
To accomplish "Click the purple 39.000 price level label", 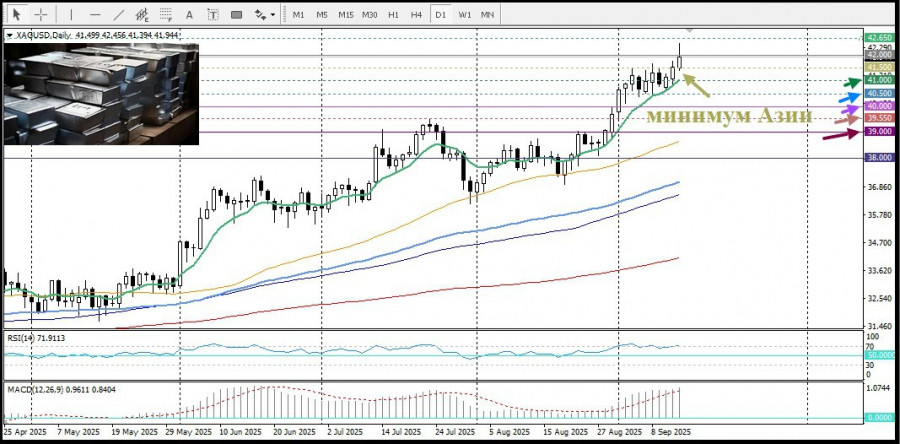I will (879, 132).
